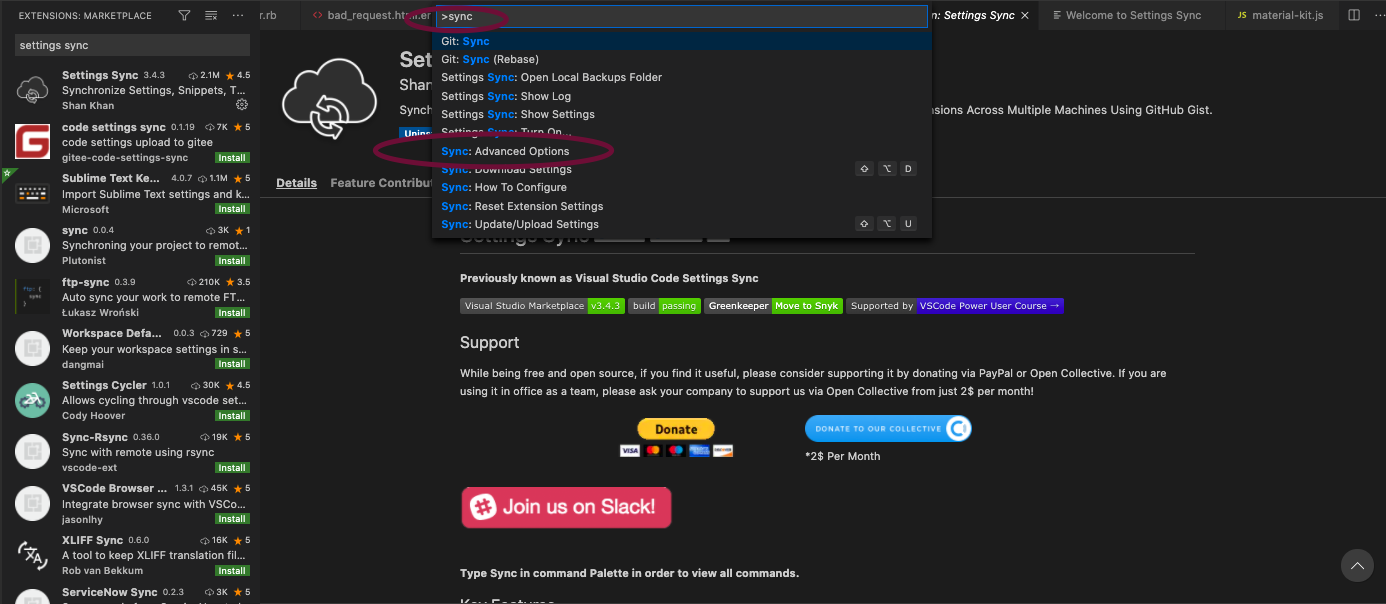Click the Slack logo in Join button
Viewport: 1386px width, 604px height.
click(x=484, y=507)
